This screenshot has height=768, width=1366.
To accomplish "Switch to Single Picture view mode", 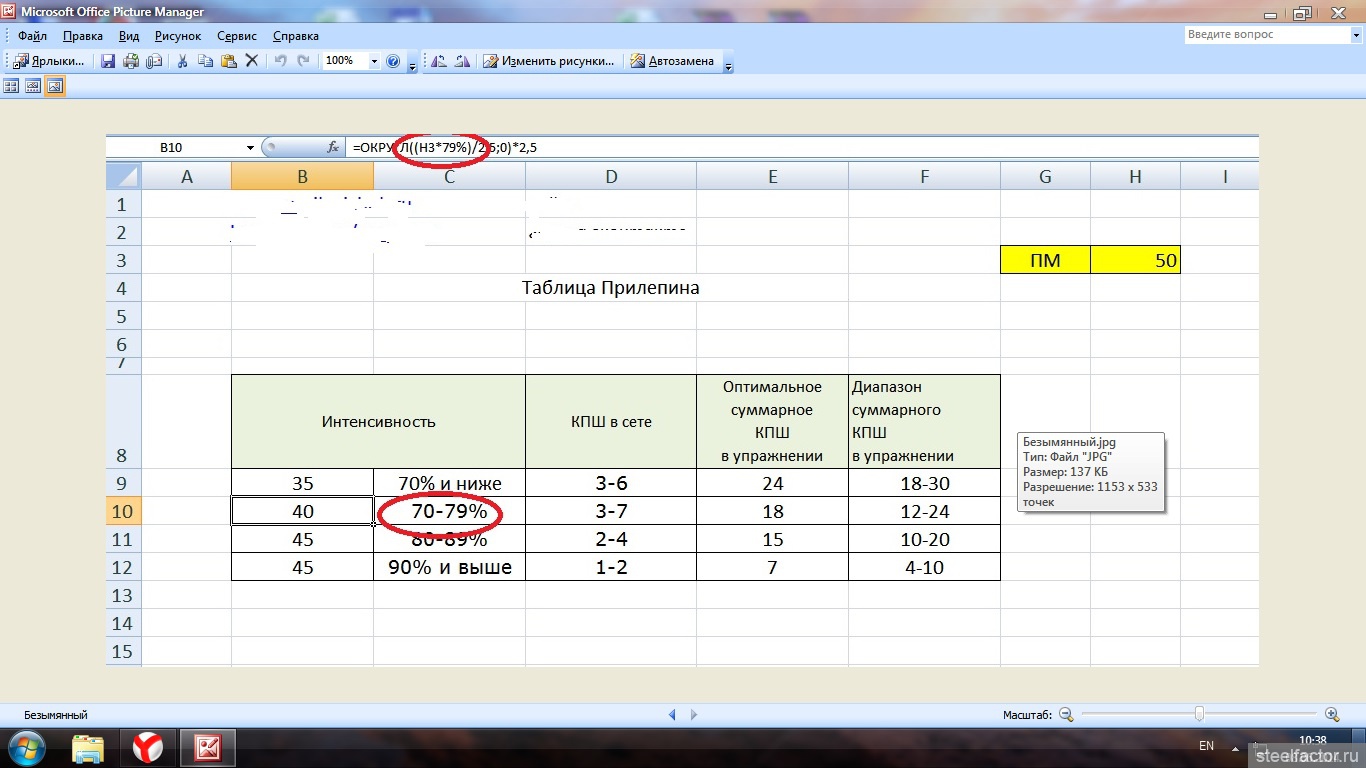I will pyautogui.click(x=55, y=87).
